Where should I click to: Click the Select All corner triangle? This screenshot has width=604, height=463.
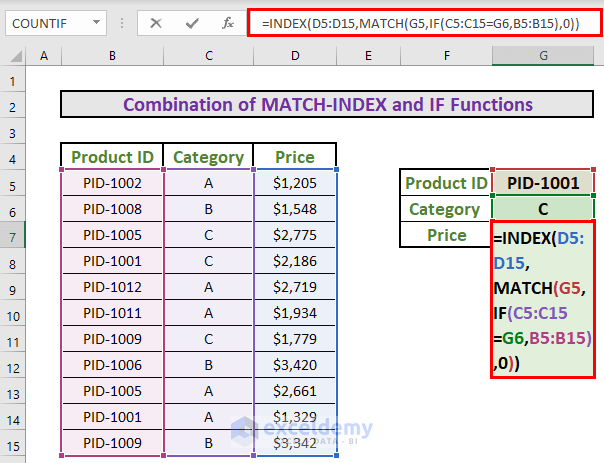pos(13,55)
